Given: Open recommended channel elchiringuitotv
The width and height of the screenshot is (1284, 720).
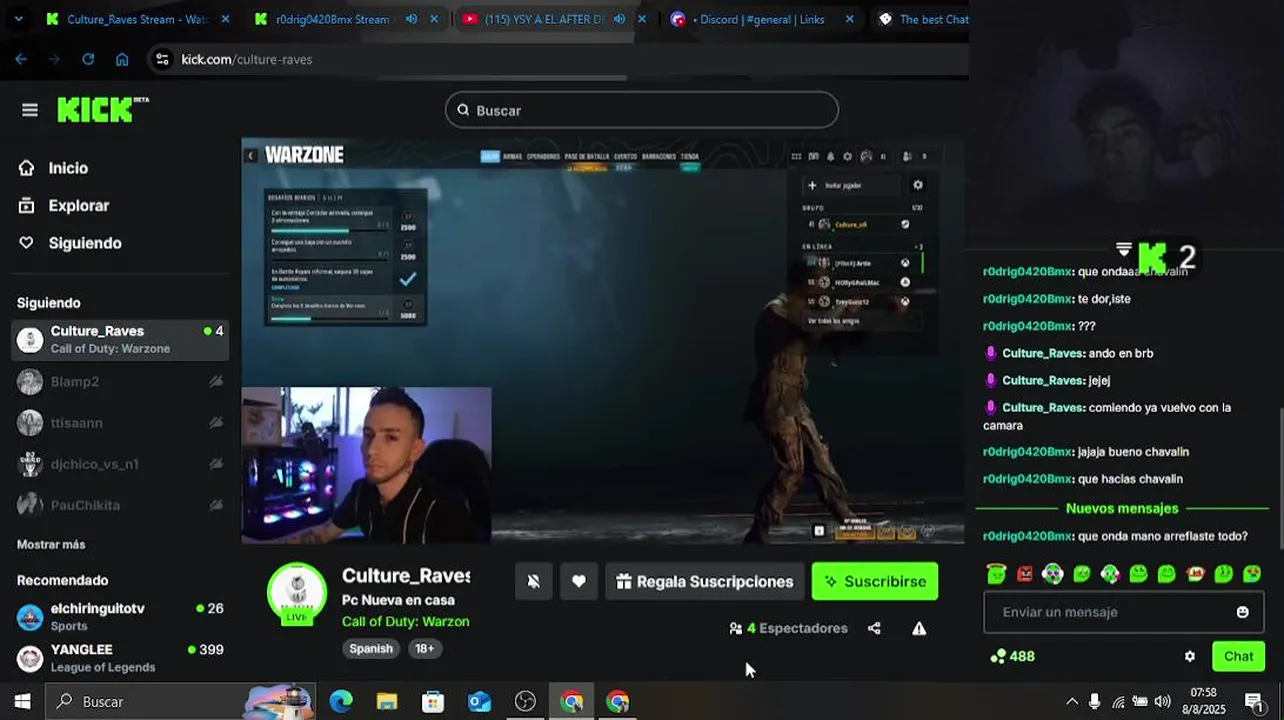Looking at the screenshot, I should pos(120,616).
